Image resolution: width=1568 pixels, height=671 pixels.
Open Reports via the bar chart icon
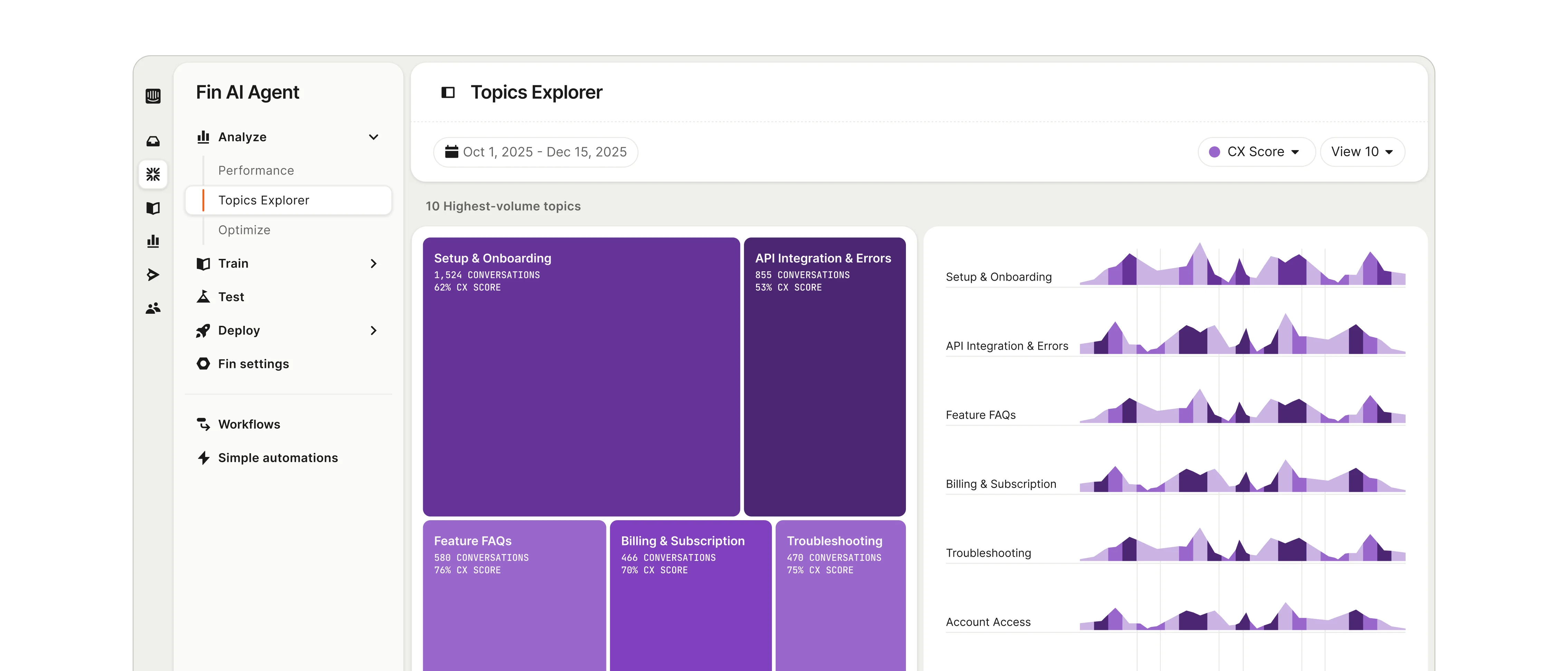(153, 241)
